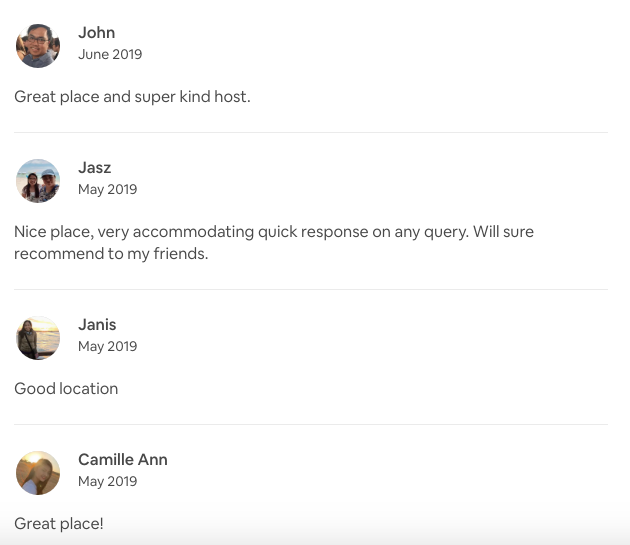Click the reviewer name Janis

click(x=97, y=325)
